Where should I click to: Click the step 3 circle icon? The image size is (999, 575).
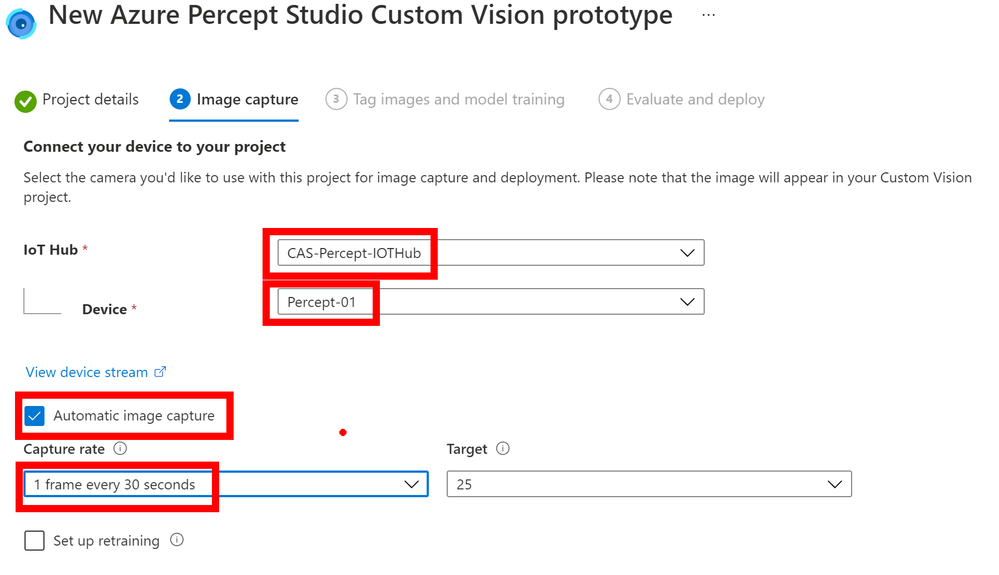coord(336,99)
